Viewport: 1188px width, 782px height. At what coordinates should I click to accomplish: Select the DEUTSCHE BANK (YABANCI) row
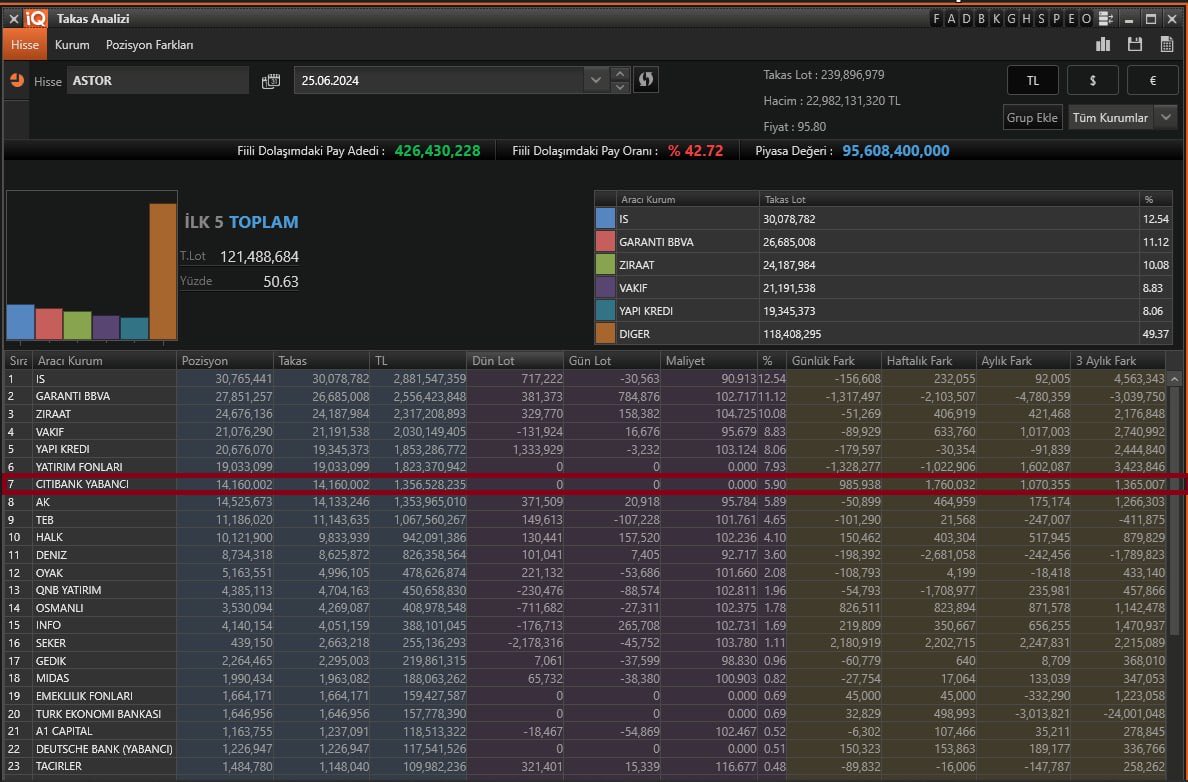(585, 749)
